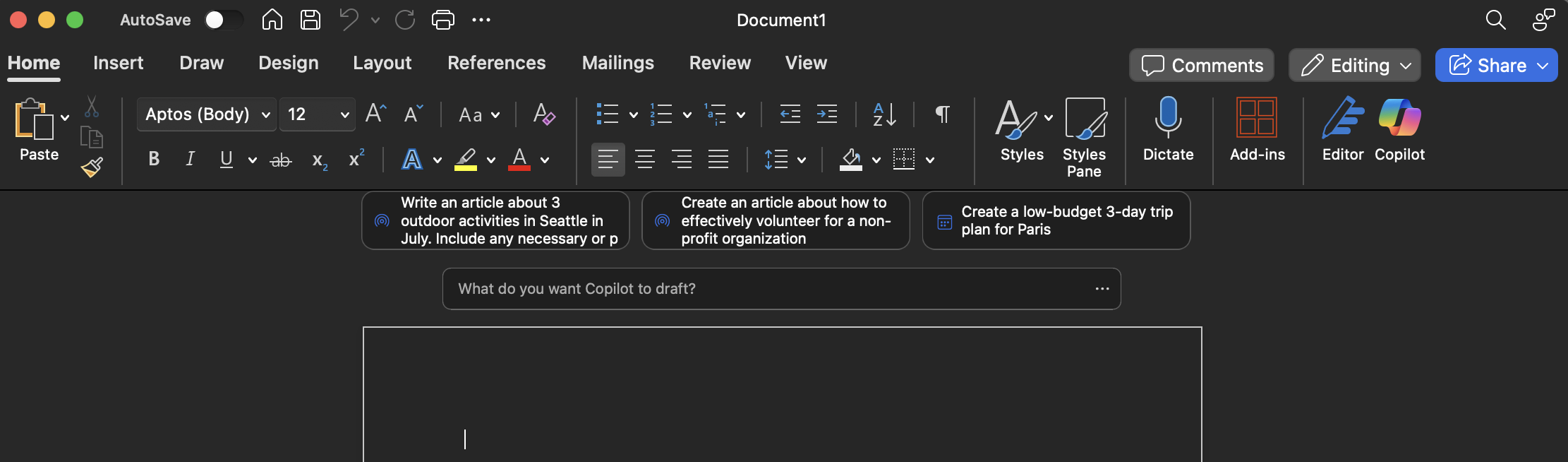Screen dimensions: 1568x462
Task: Click the Clear Formatting eraser icon
Action: 543,114
